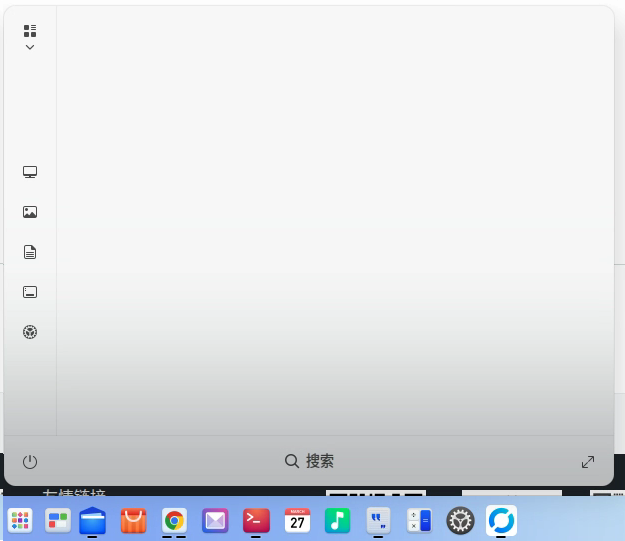
Task: Open Calculator from the dock
Action: [x=419, y=520]
